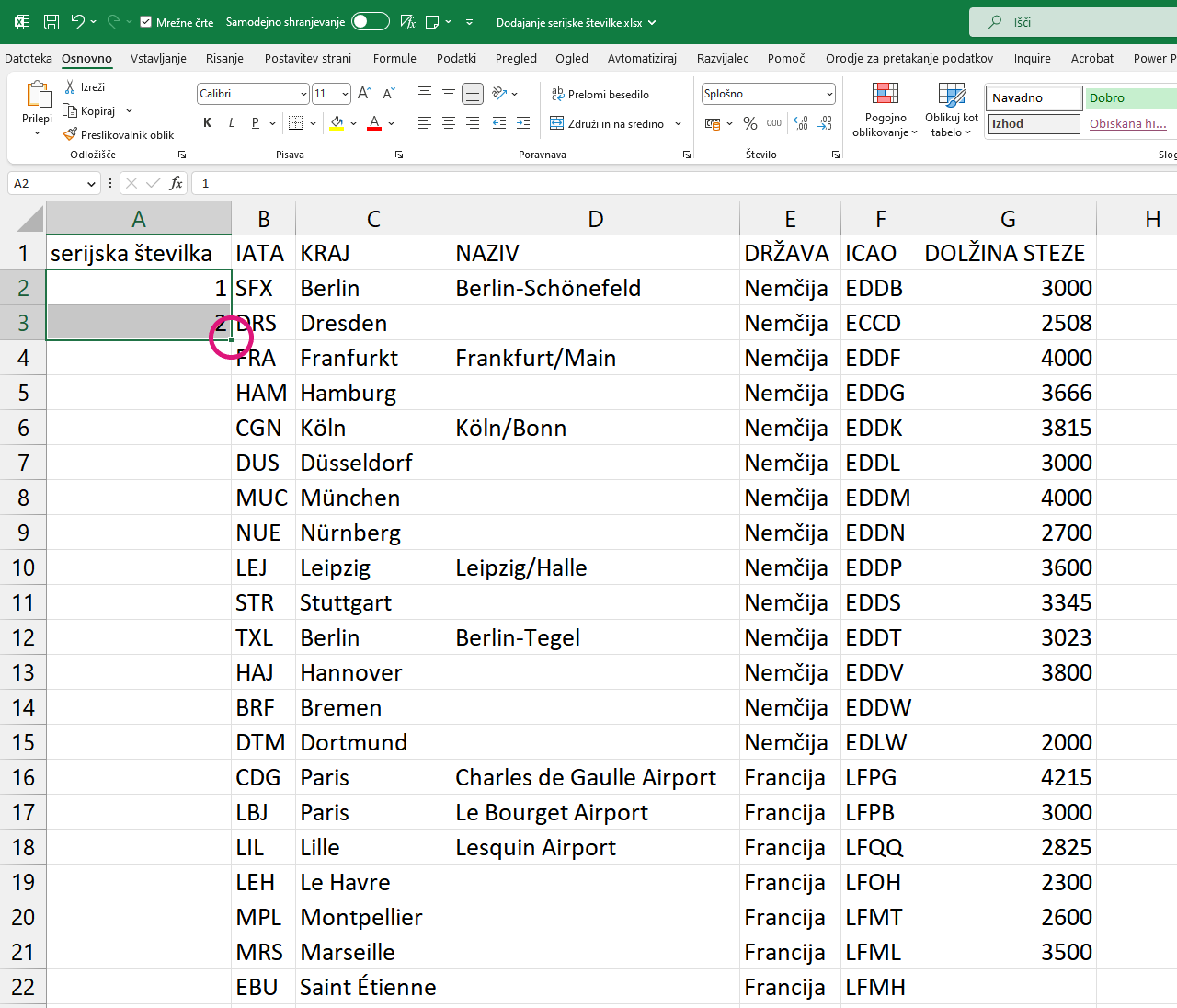1177x1008 pixels.
Task: Click accounting number format icon
Action: pos(713,123)
